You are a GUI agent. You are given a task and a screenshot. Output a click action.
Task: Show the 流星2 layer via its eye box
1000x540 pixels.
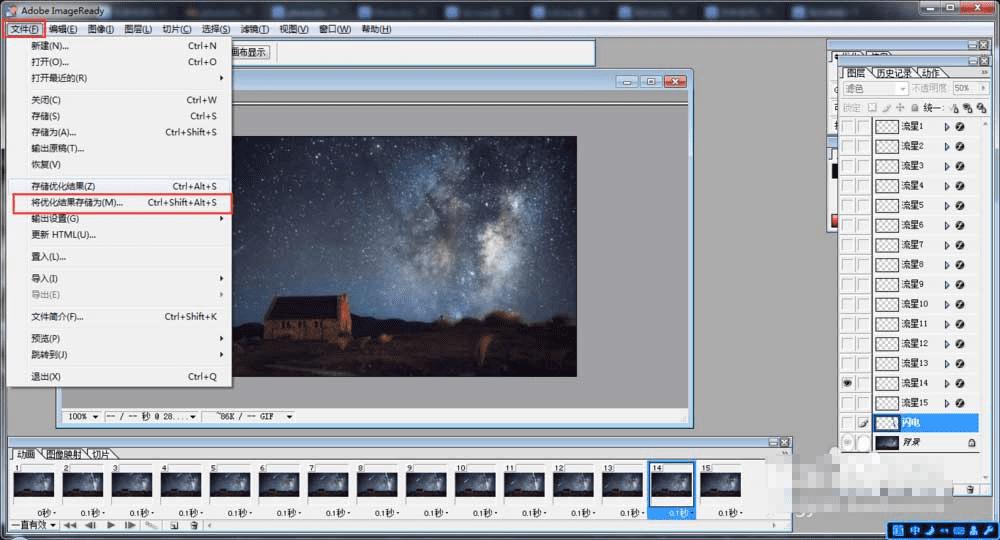pyautogui.click(x=848, y=147)
